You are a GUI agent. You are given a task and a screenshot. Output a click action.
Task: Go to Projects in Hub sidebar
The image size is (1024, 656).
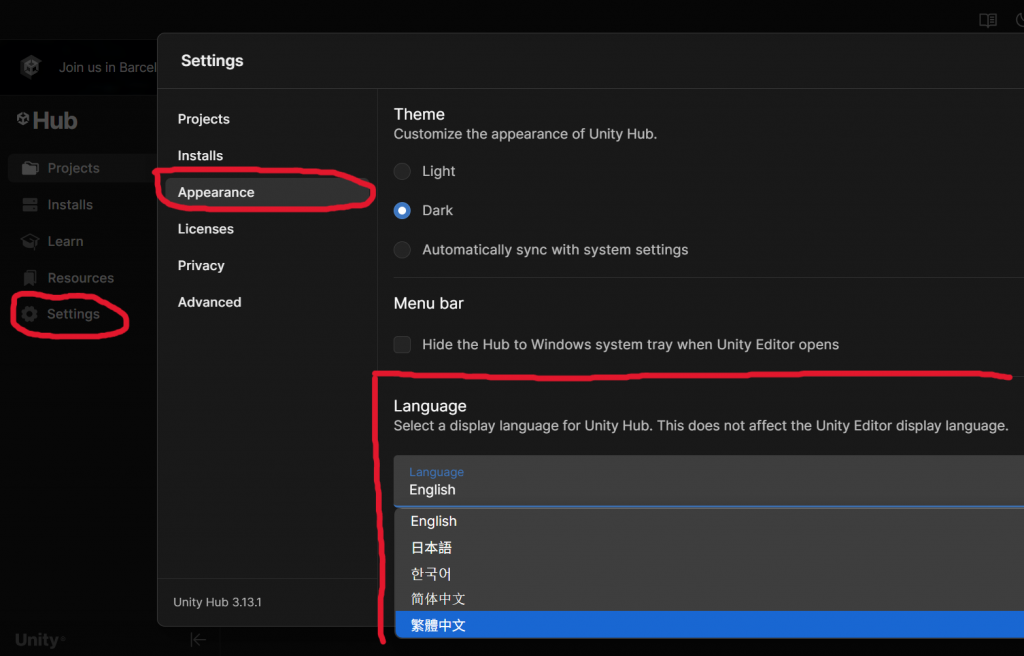[x=82, y=168]
